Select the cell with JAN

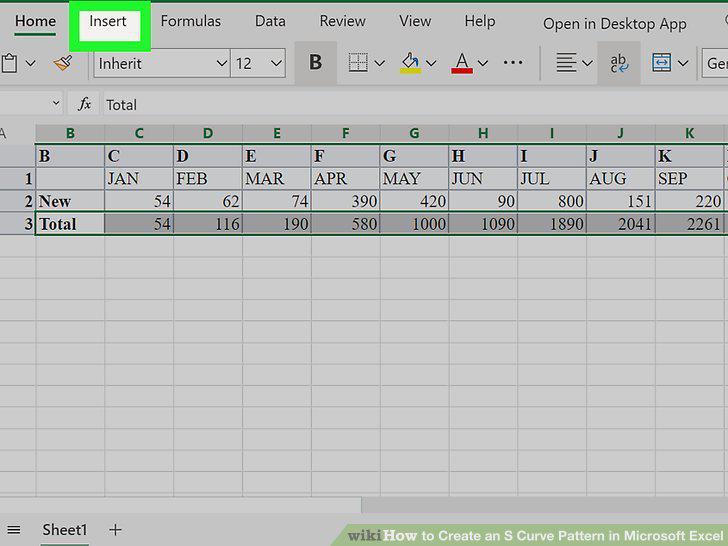[139, 179]
